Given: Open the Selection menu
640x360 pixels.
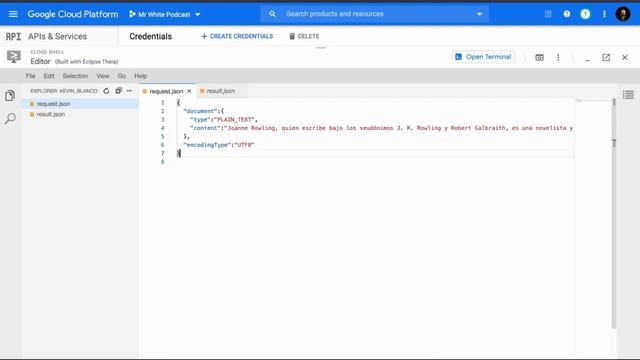Looking at the screenshot, I should [x=75, y=76].
